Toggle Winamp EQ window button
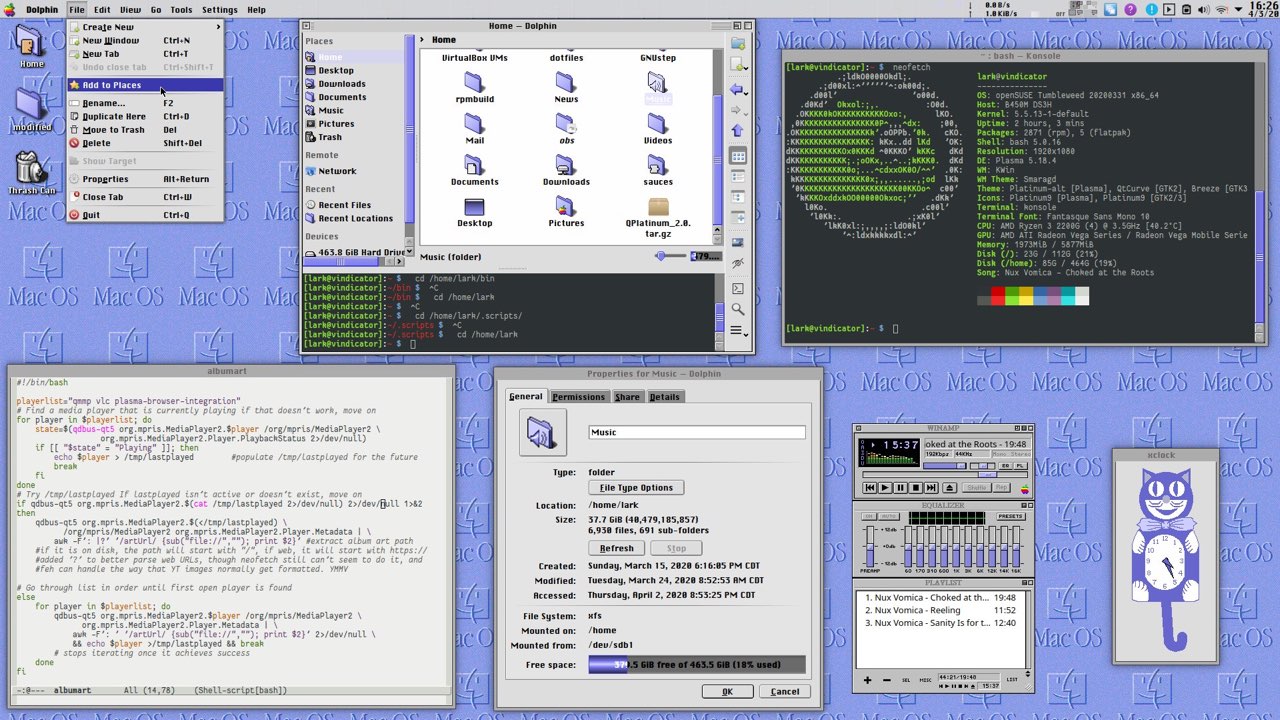 tap(1005, 465)
